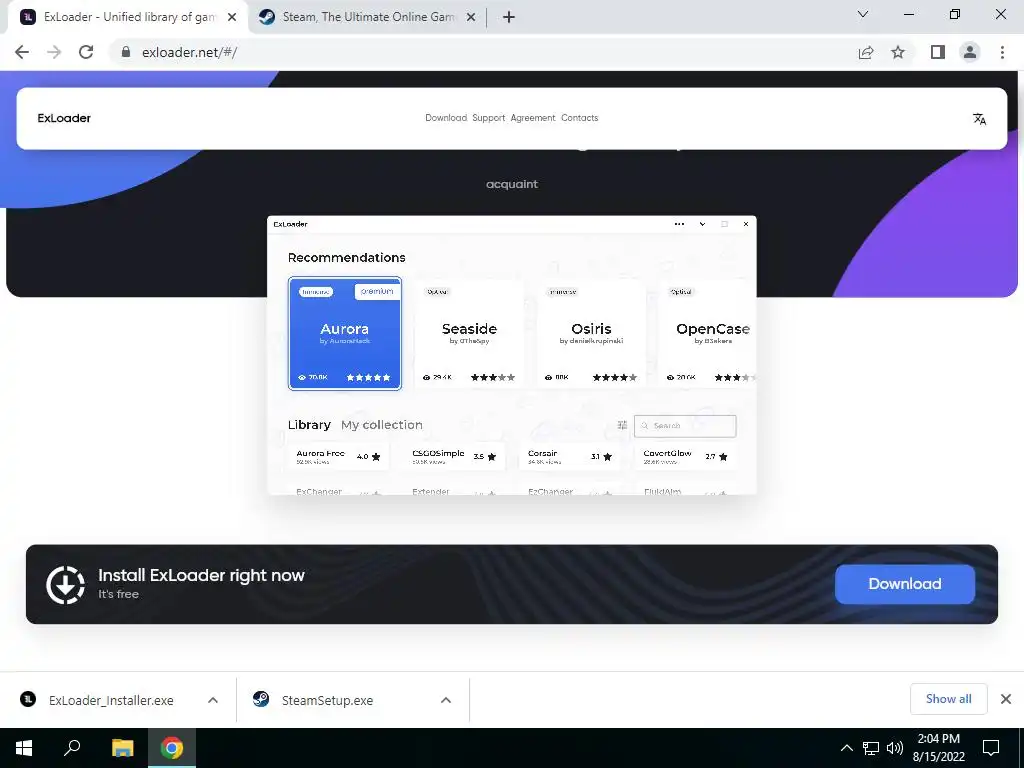
Task: Open the tab search chevron
Action: 863,14
